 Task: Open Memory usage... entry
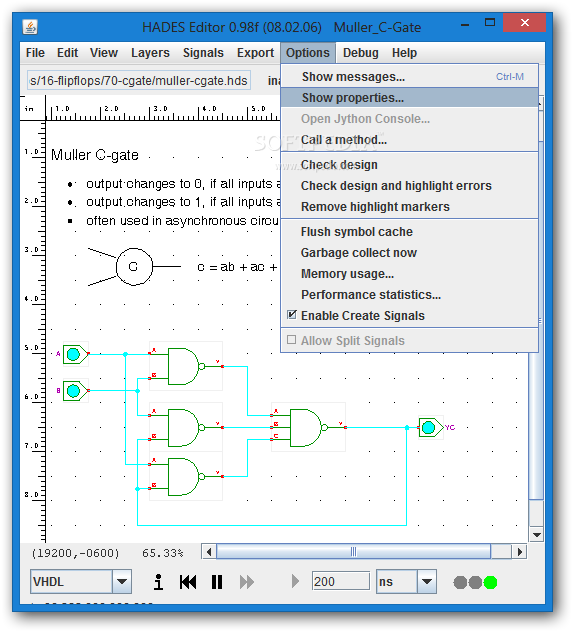409,273
